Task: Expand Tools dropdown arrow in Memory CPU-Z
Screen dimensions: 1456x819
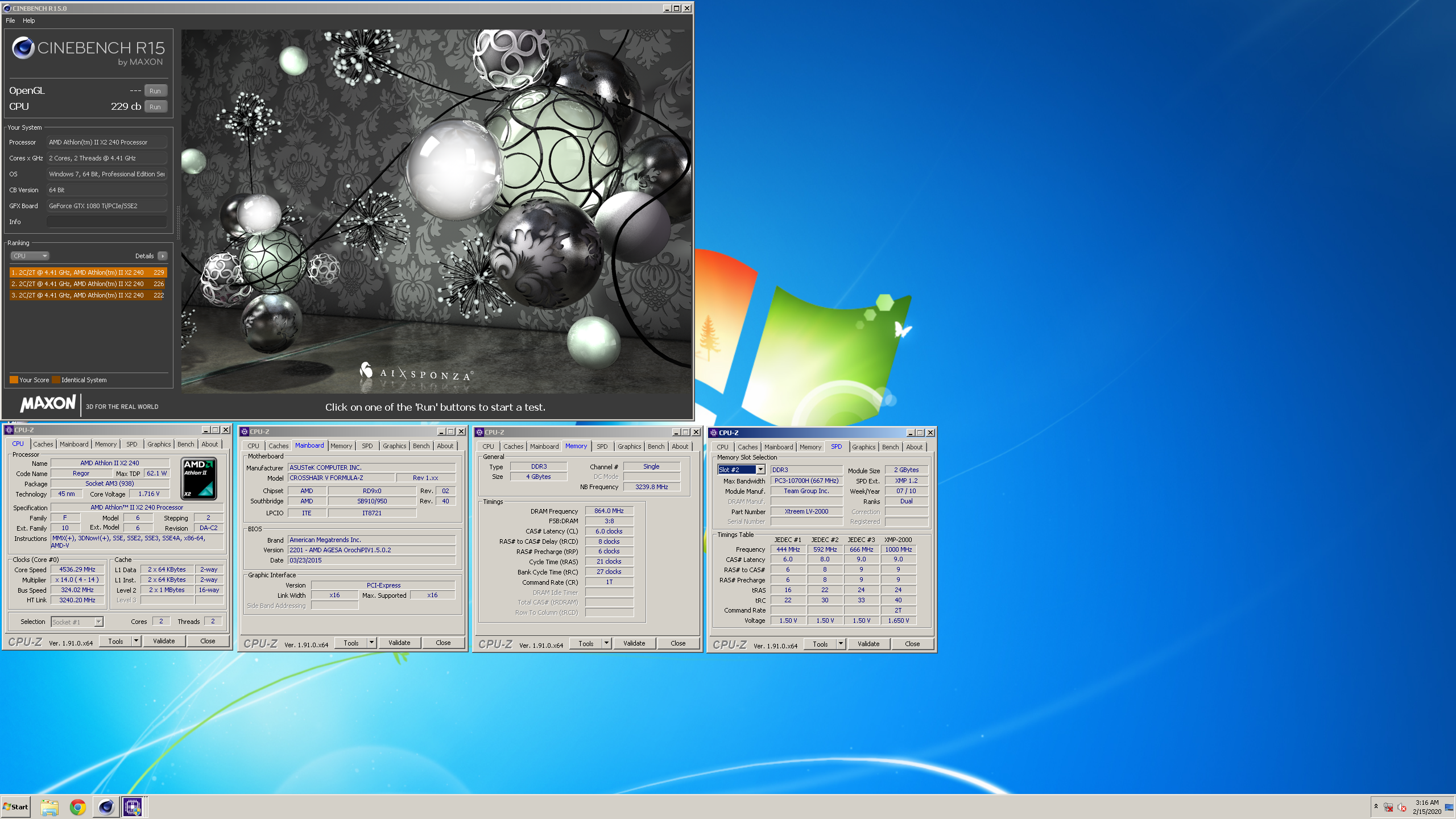Action: click(606, 643)
